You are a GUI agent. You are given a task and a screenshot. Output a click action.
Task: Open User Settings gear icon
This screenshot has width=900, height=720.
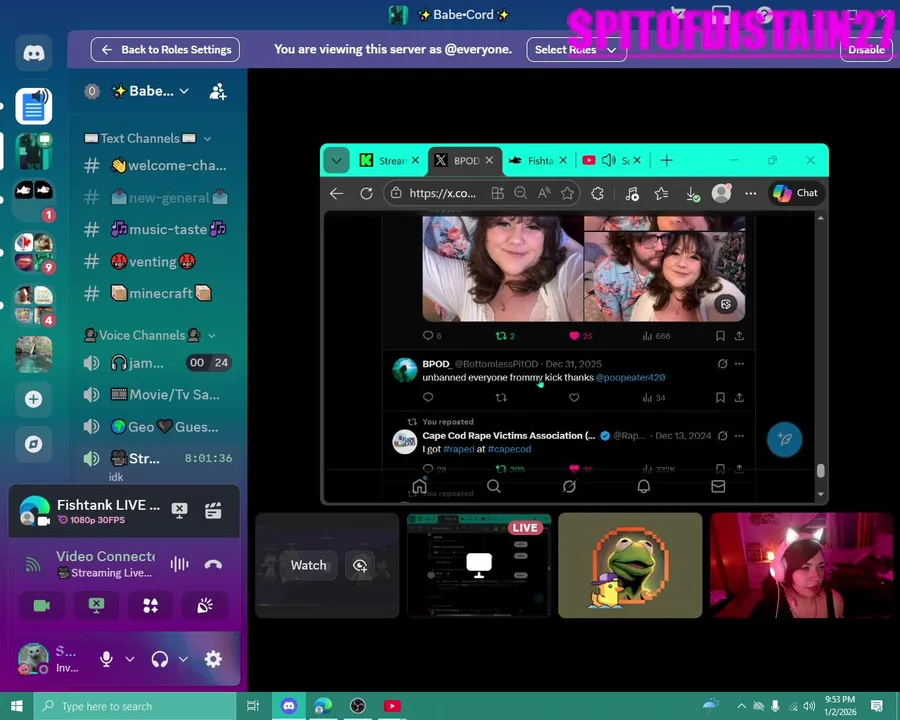213,659
